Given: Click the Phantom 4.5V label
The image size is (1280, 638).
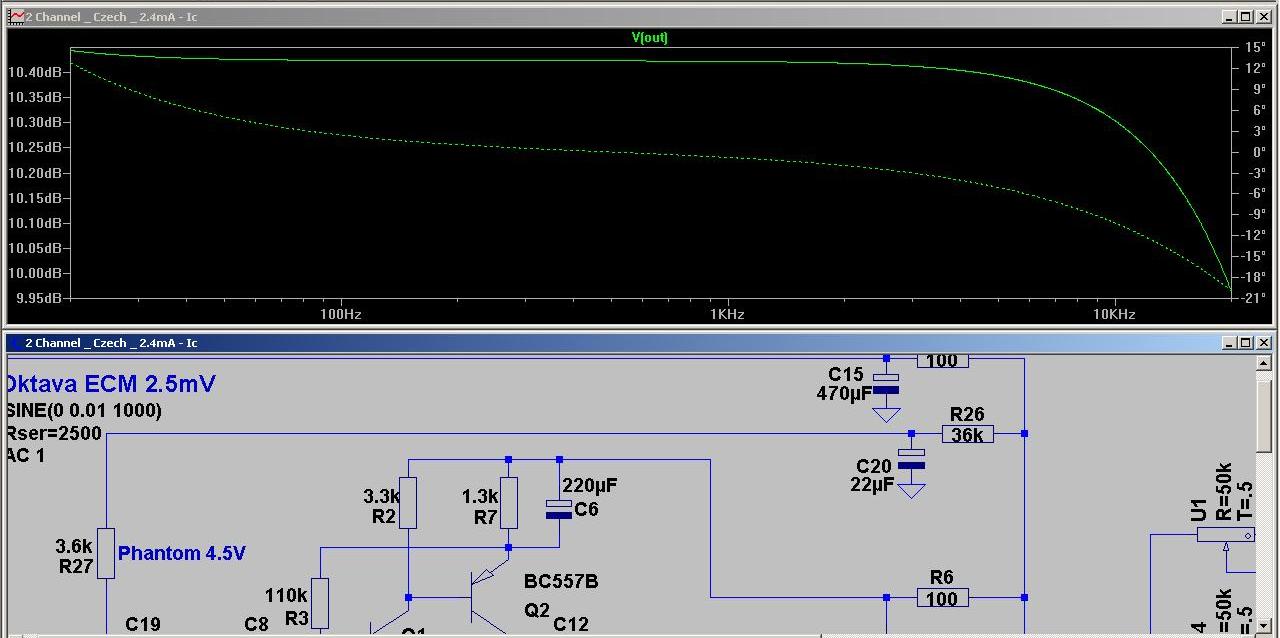Looking at the screenshot, I should (182, 553).
